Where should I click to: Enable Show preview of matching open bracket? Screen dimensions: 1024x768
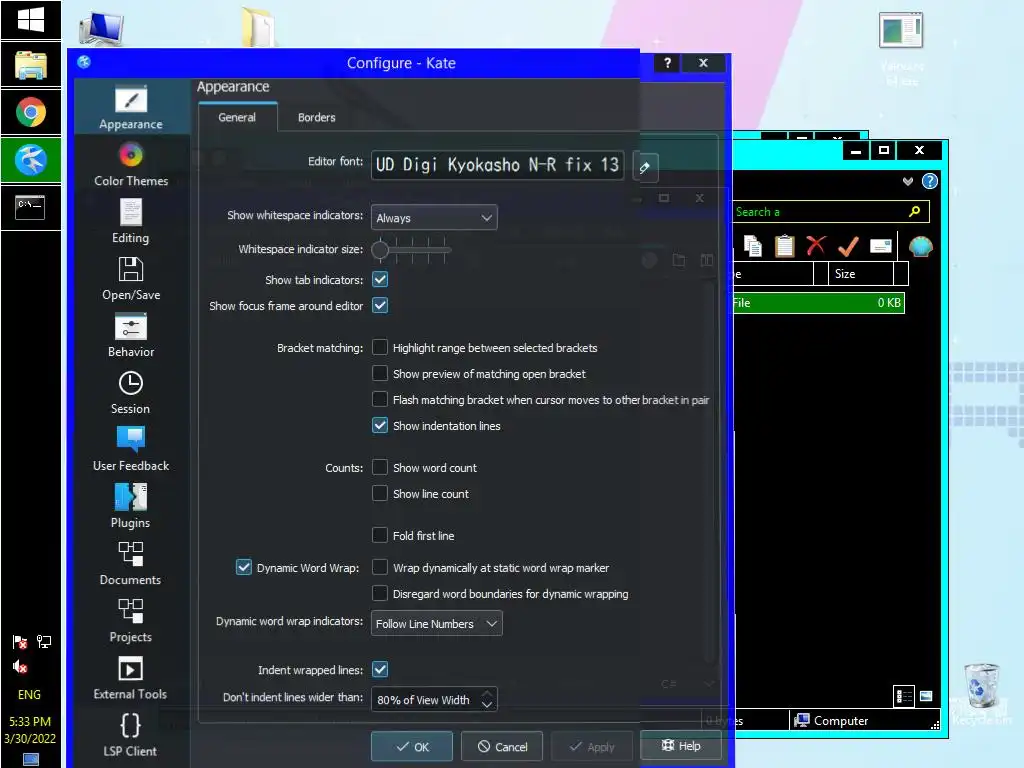[379, 374]
